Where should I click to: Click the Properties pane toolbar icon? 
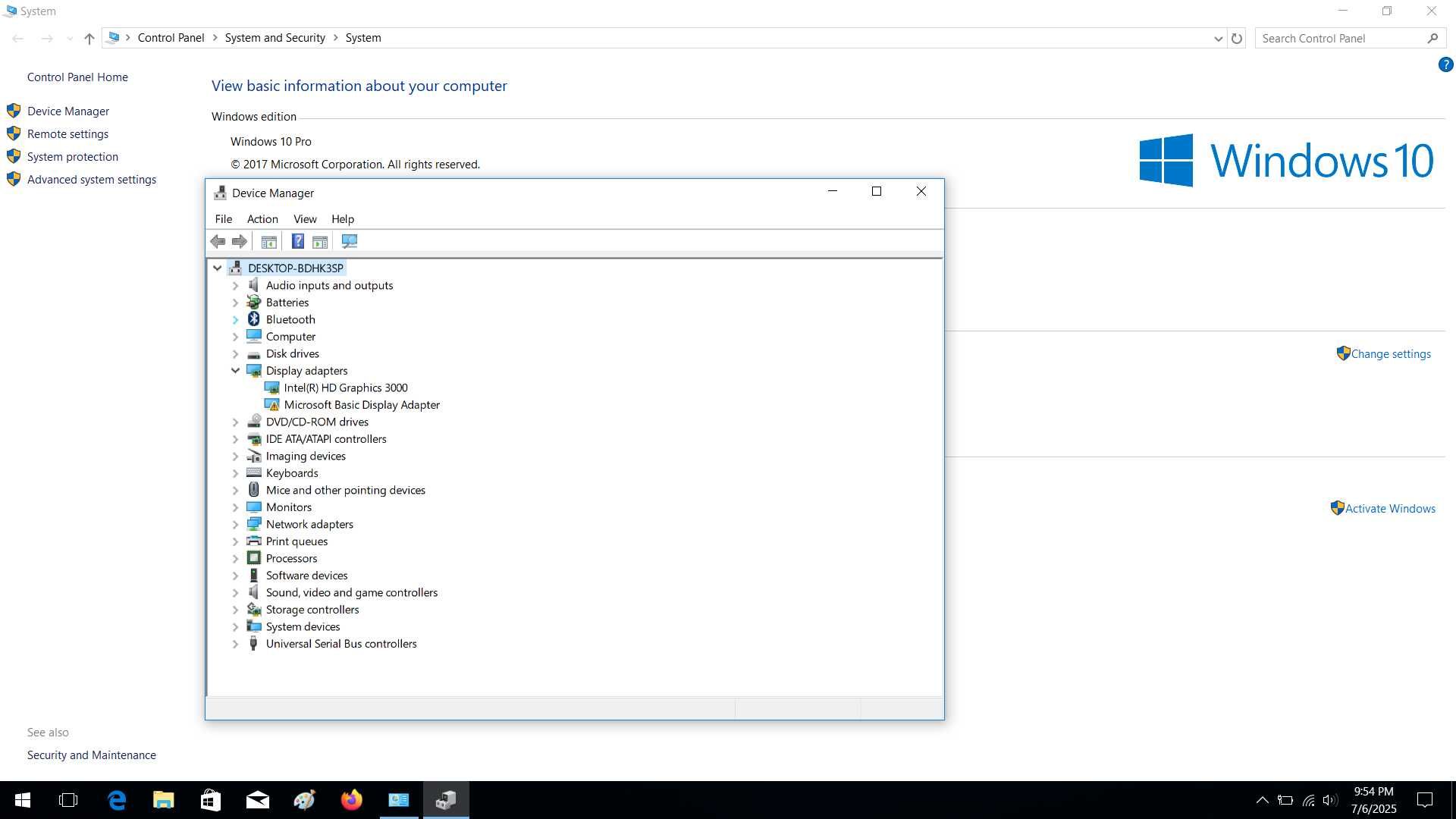click(320, 241)
